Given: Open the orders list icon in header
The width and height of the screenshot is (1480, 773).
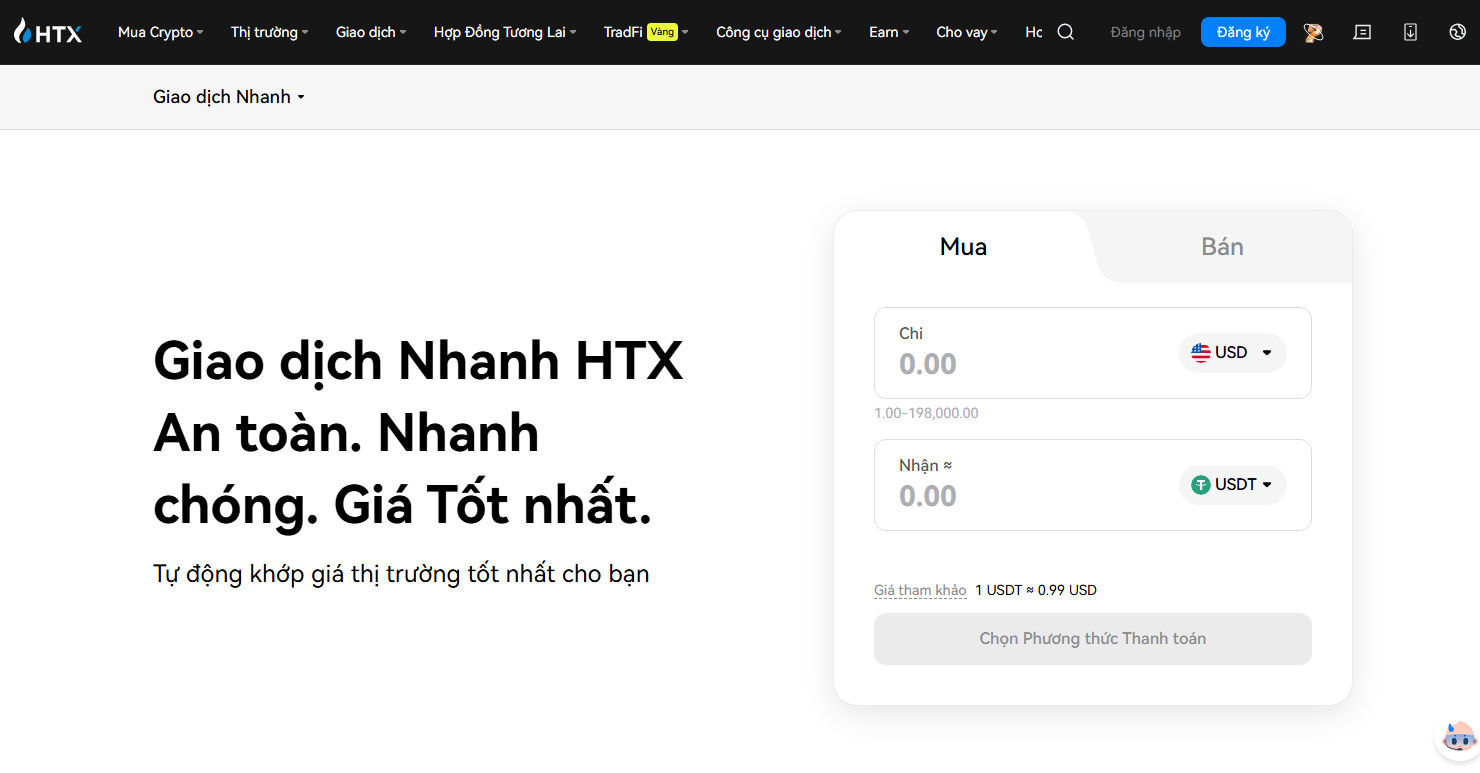Looking at the screenshot, I should (x=1362, y=32).
